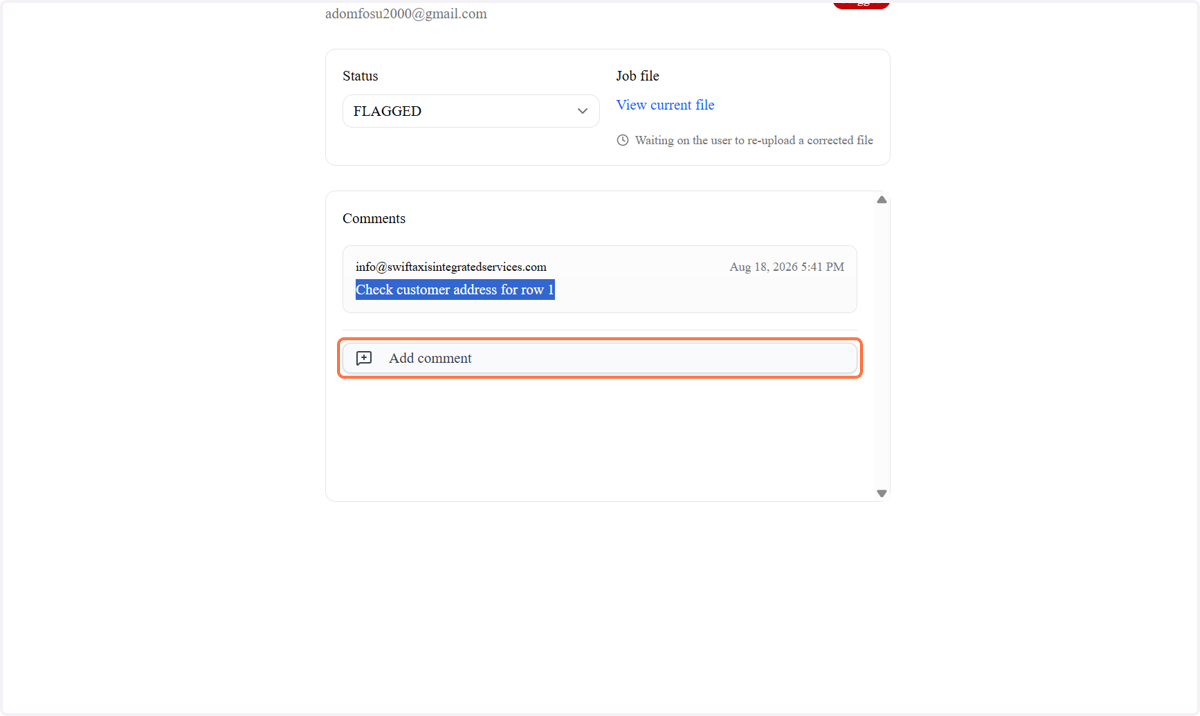Click the Status field label

360,76
